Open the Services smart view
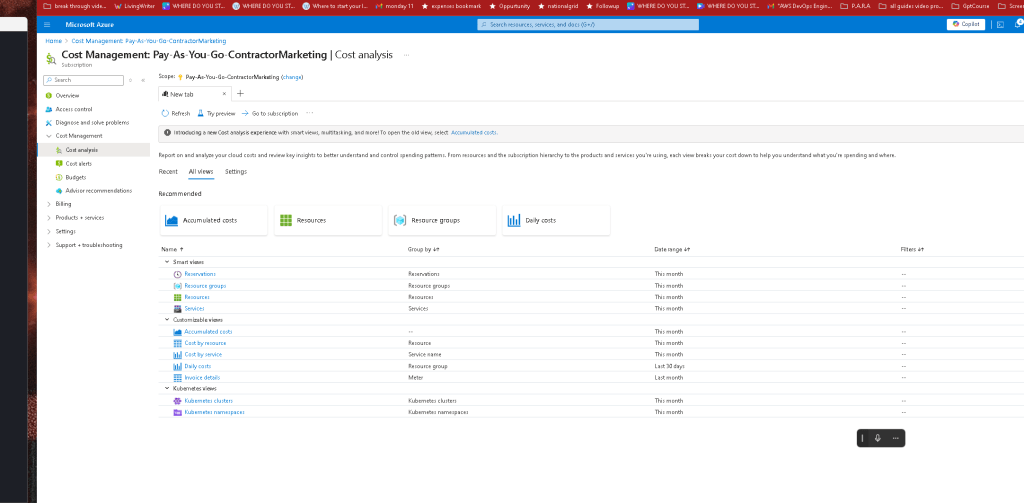This screenshot has width=1024, height=503. click(195, 308)
